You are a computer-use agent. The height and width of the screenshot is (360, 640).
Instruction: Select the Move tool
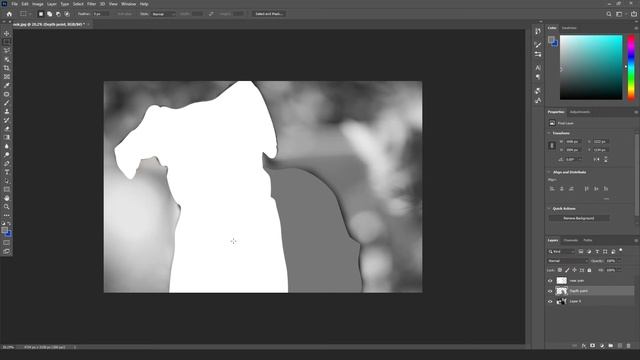7,33
